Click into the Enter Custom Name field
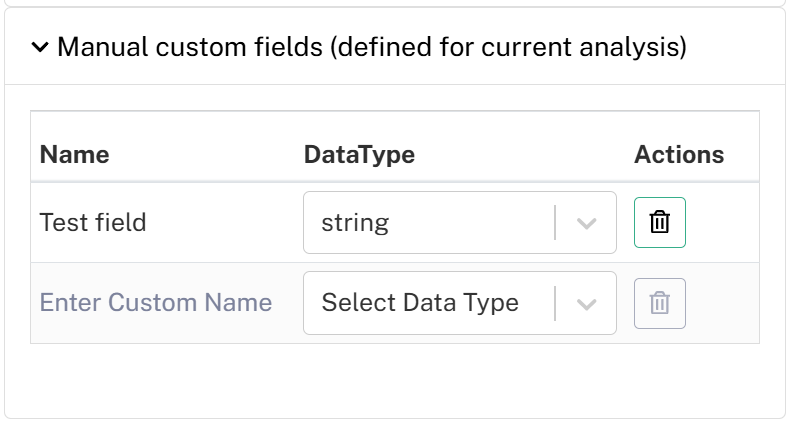Viewport: 809px width, 446px height. pyautogui.click(x=156, y=302)
